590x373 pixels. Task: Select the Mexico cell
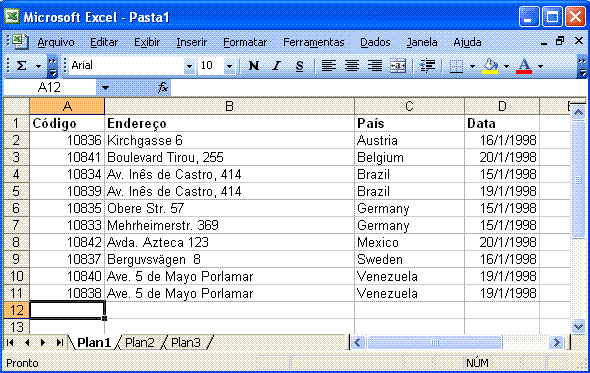click(x=409, y=242)
